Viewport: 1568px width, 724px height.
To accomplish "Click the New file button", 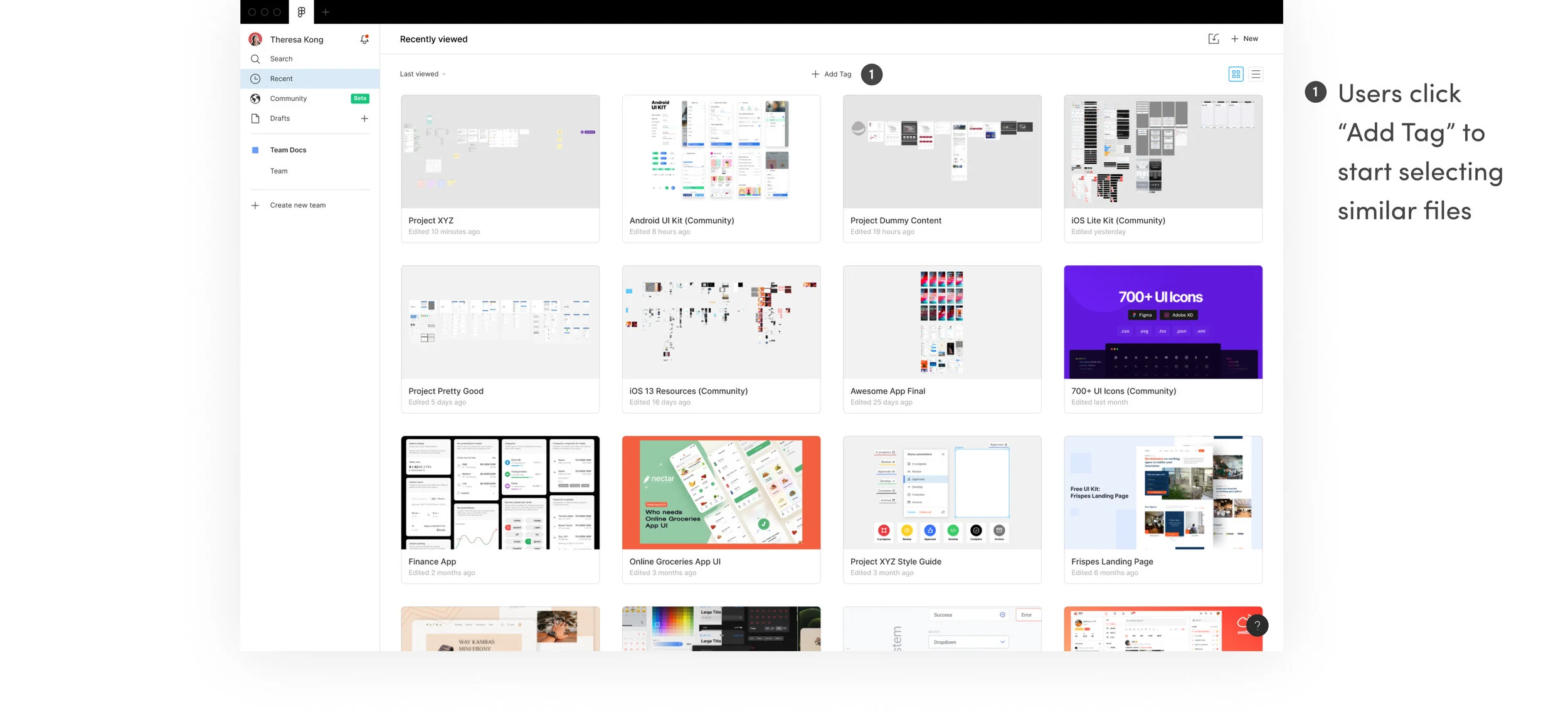I will coord(1244,39).
